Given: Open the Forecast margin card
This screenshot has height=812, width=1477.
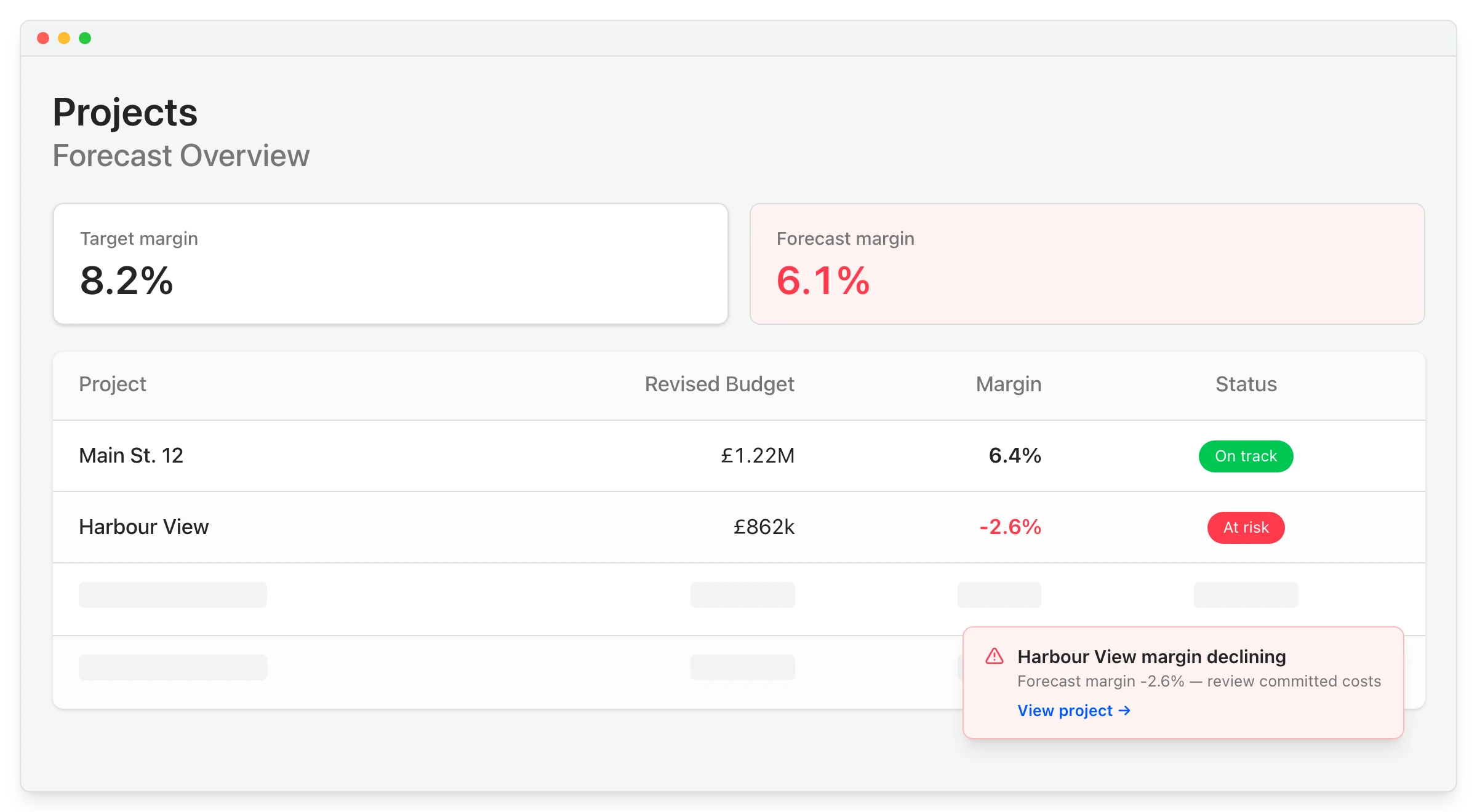Looking at the screenshot, I should click(x=1087, y=264).
